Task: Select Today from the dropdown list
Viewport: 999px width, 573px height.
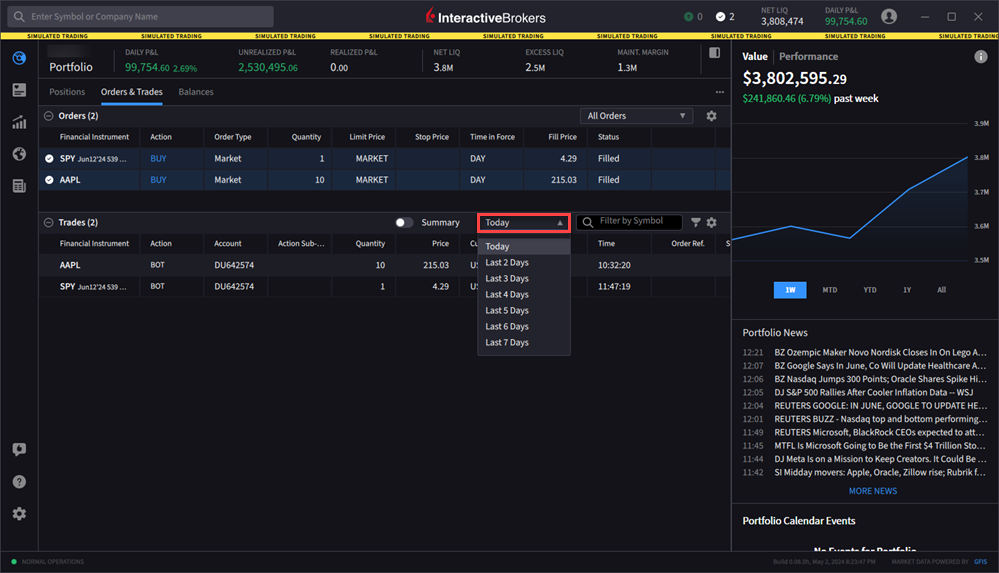Action: (x=524, y=246)
